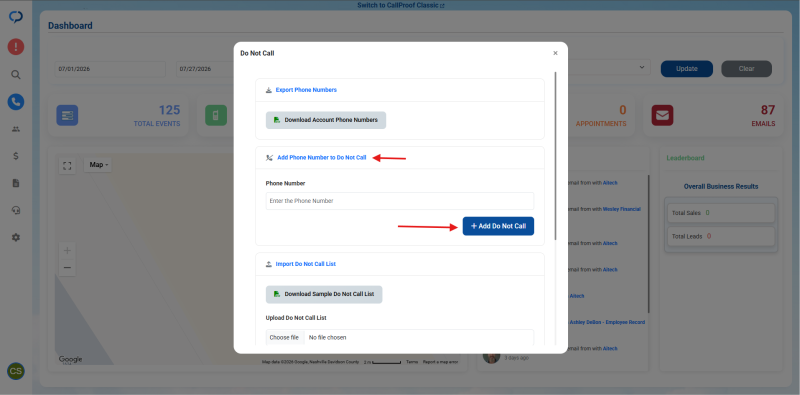Image resolution: width=800 pixels, height=395 pixels.
Task: Open the dollar sign sales icon
Action: [x=16, y=156]
